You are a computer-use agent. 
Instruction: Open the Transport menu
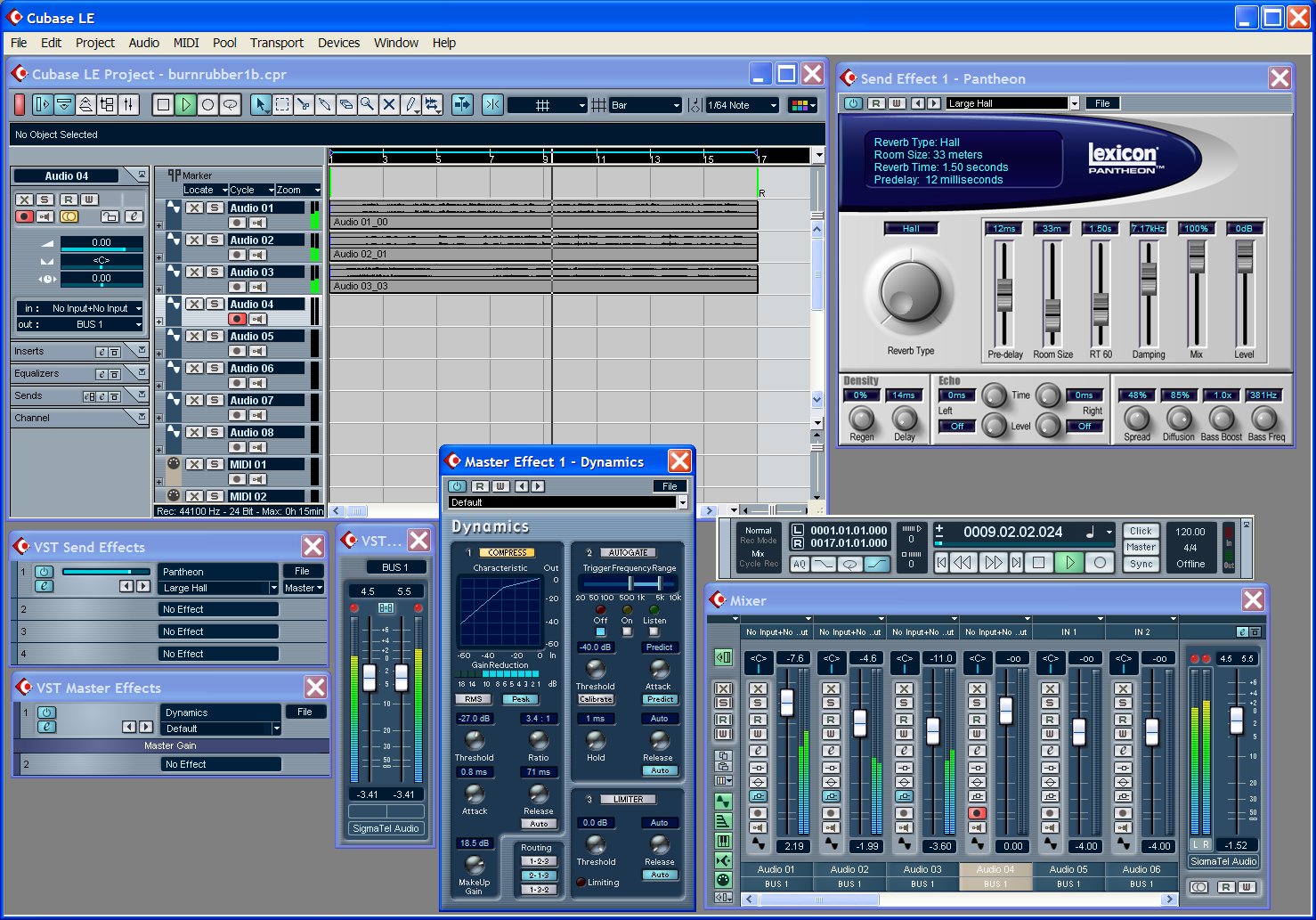(277, 43)
